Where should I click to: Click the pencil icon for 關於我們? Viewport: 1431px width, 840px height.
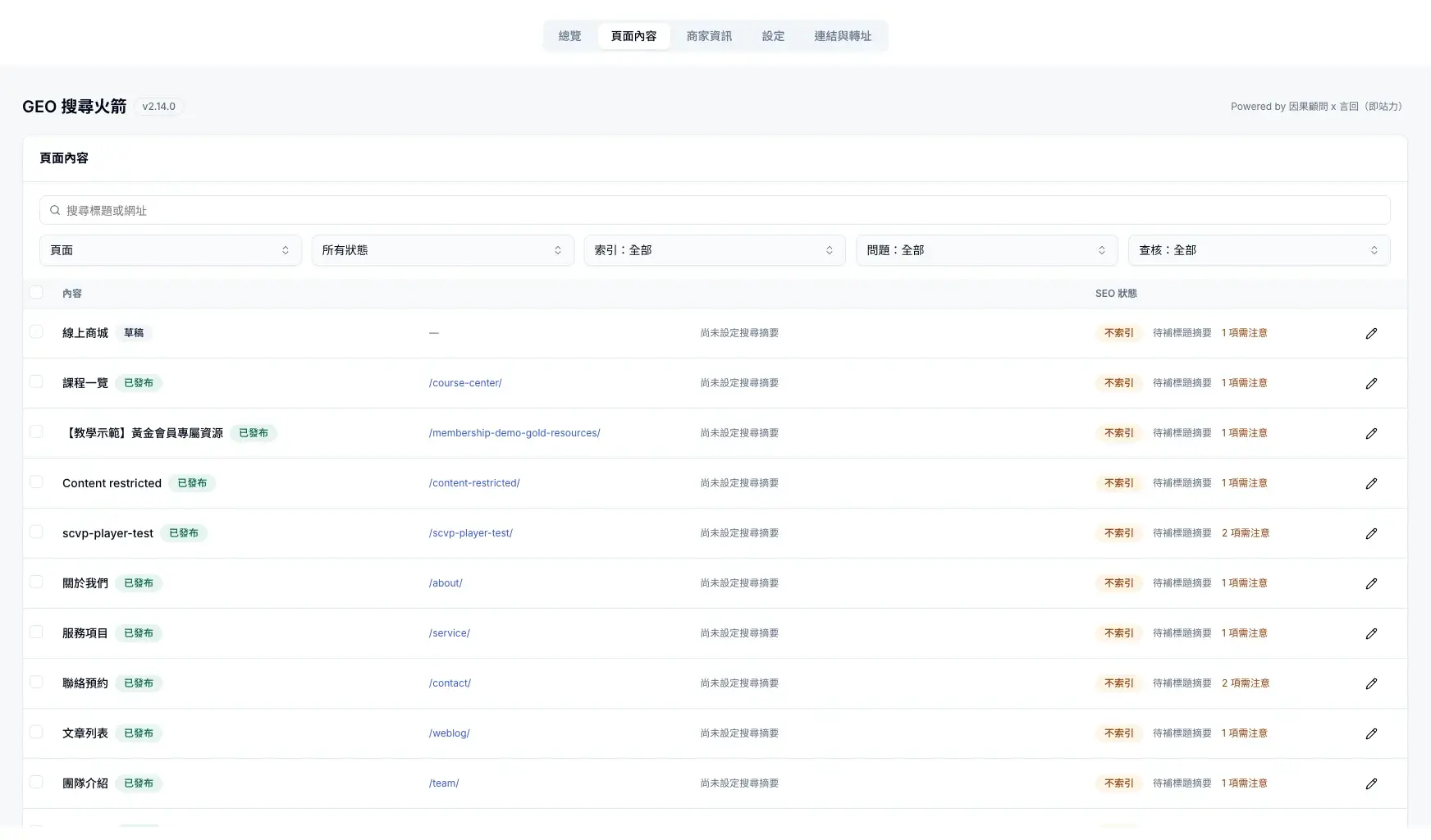(x=1371, y=583)
